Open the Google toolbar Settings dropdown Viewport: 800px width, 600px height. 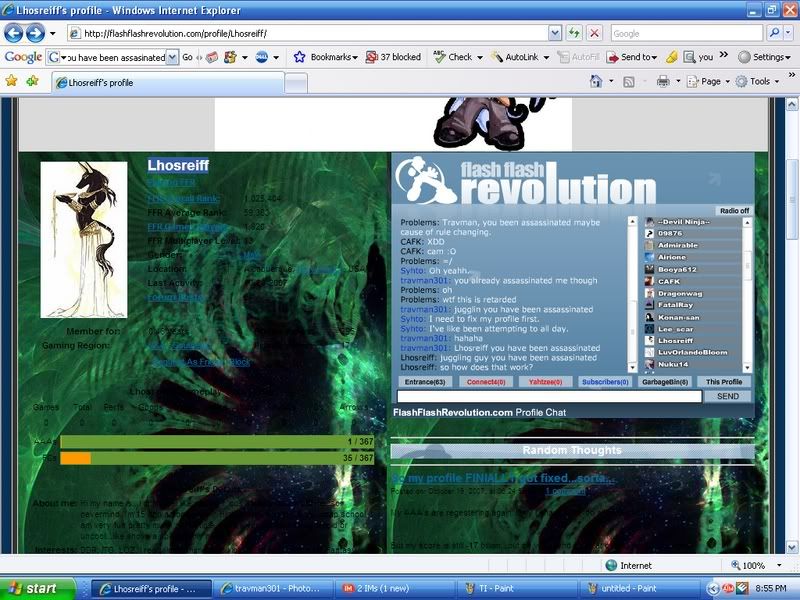pos(764,57)
